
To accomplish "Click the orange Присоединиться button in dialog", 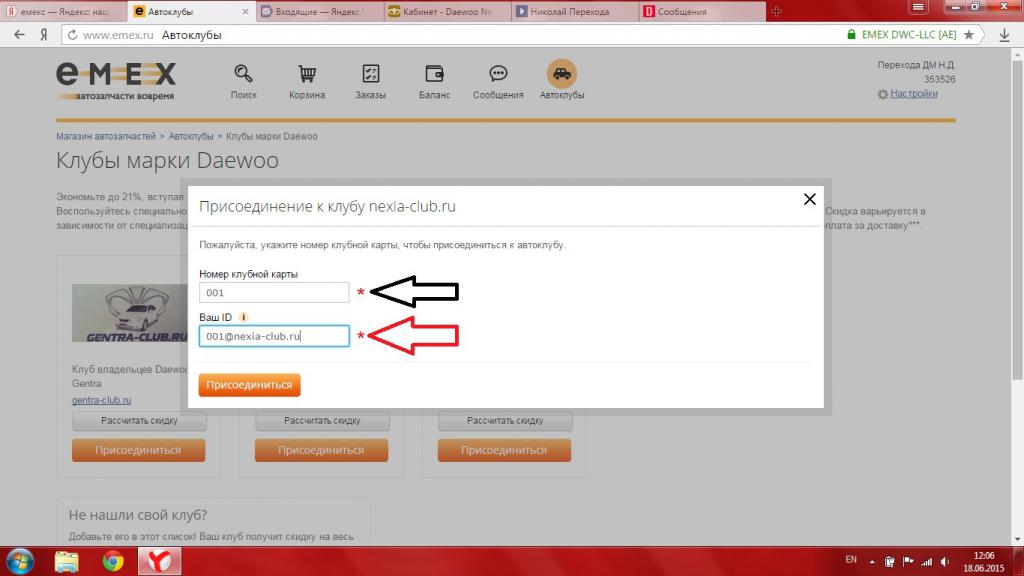I will point(249,385).
